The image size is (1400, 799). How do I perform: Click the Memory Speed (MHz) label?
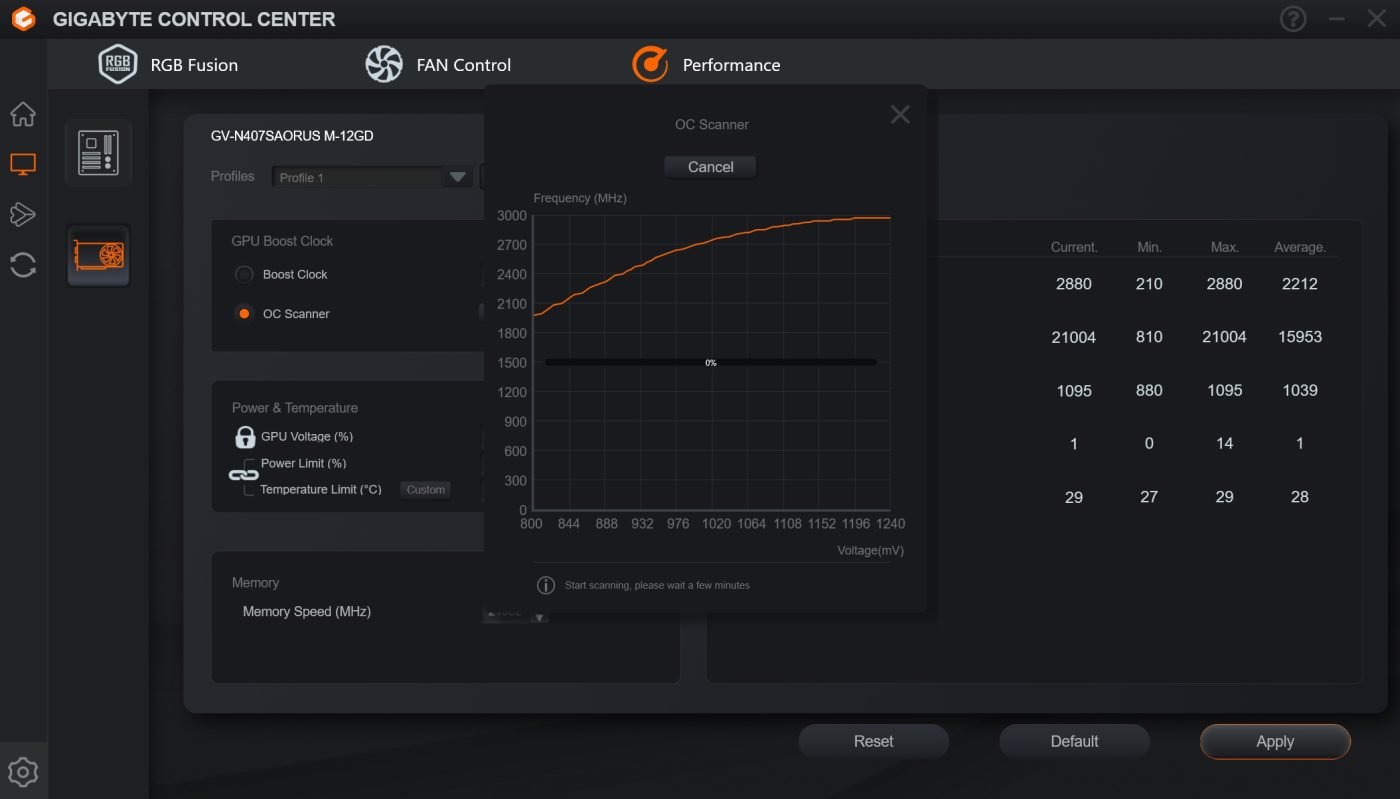coord(307,611)
